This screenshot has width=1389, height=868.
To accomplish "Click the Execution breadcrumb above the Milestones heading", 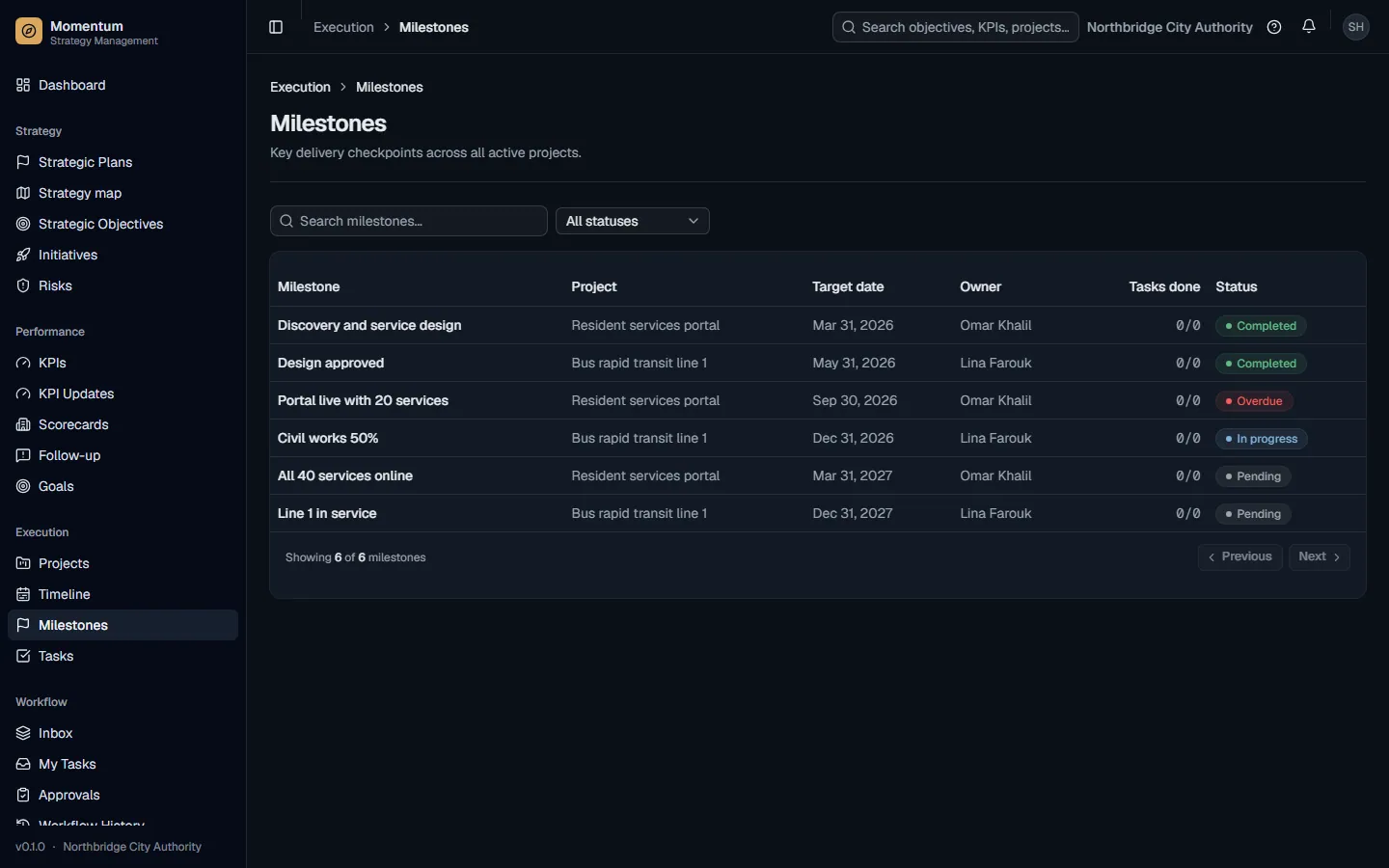I will (x=300, y=87).
